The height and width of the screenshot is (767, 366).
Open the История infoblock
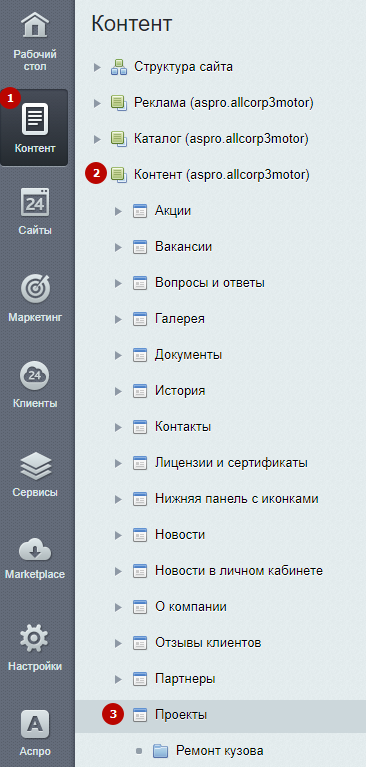coord(180,391)
